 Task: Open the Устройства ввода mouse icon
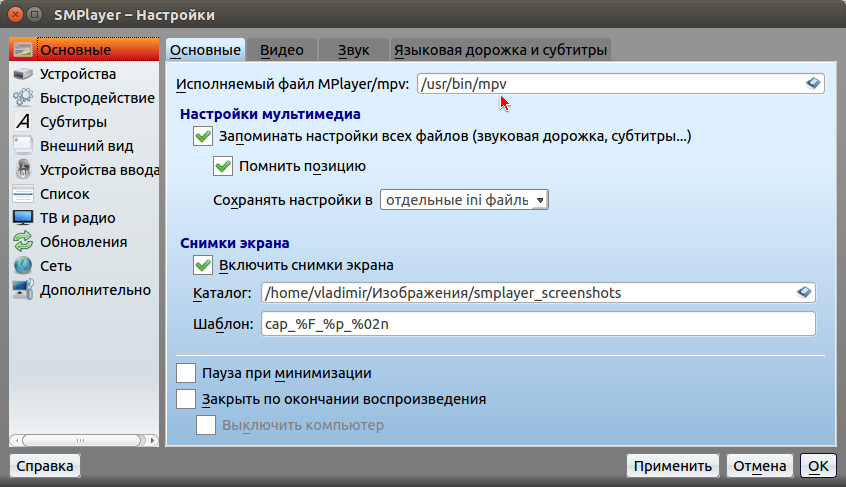(x=23, y=170)
